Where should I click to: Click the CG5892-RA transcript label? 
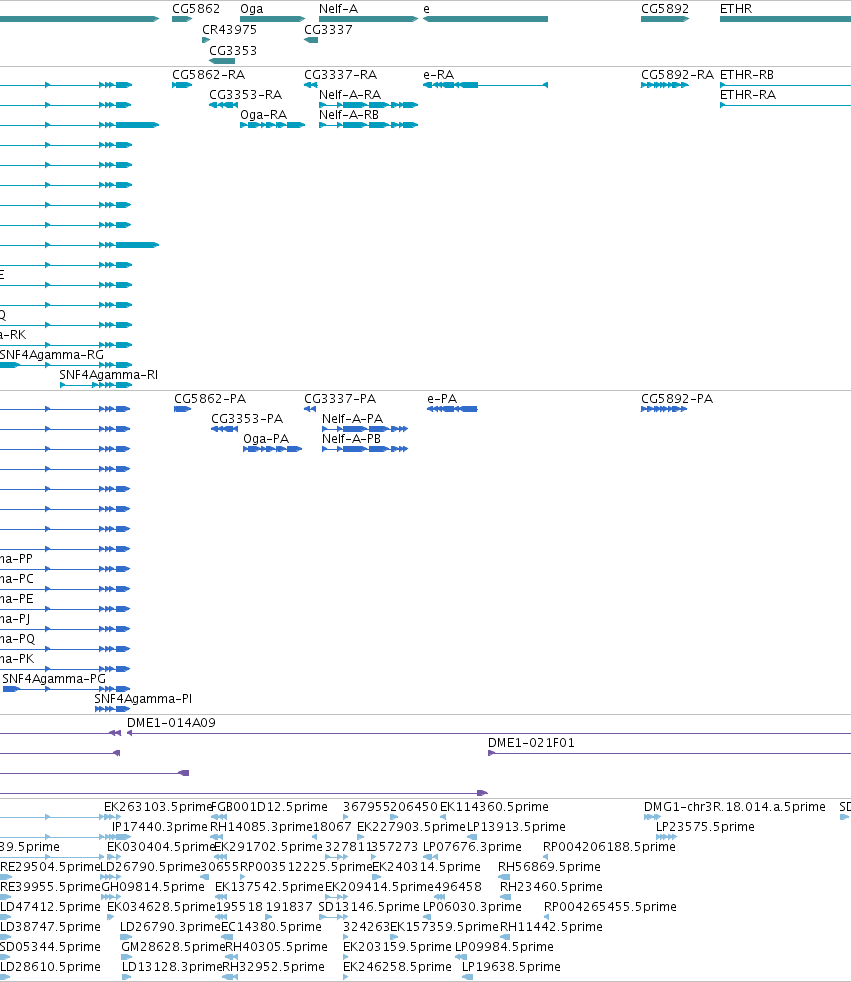678,75
